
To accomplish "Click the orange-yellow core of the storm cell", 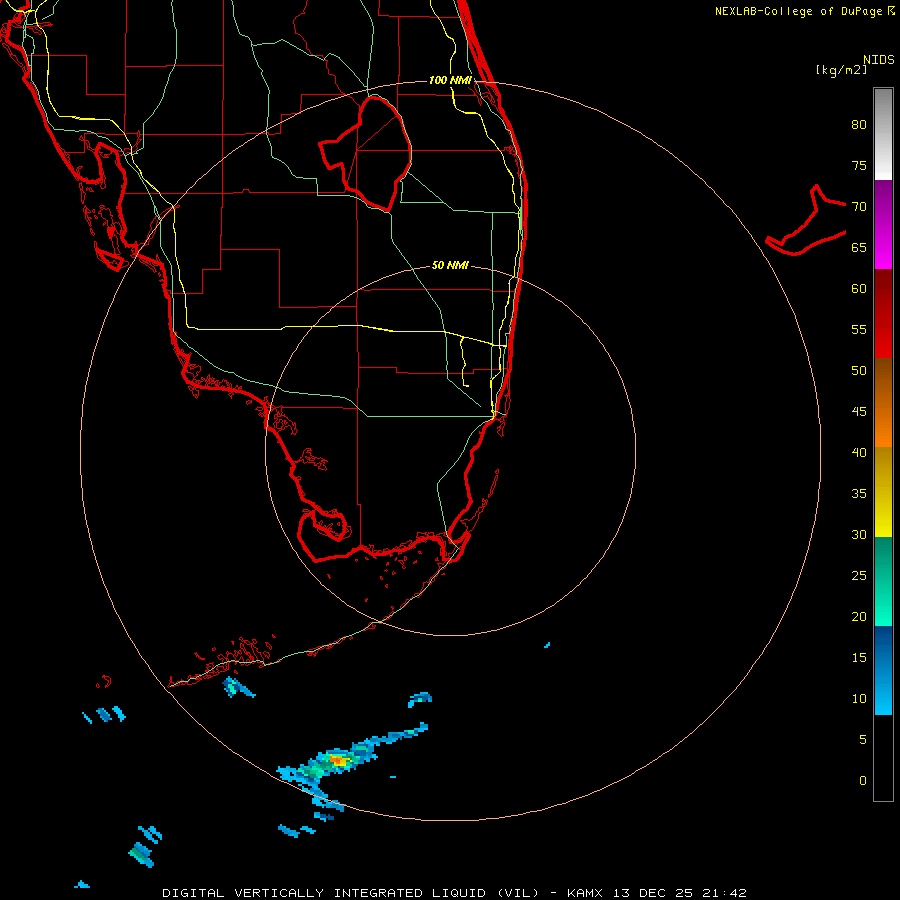I will (339, 761).
